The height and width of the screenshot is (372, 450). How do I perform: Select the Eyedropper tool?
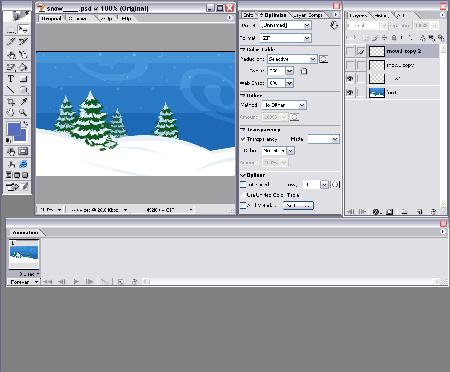coord(23,101)
